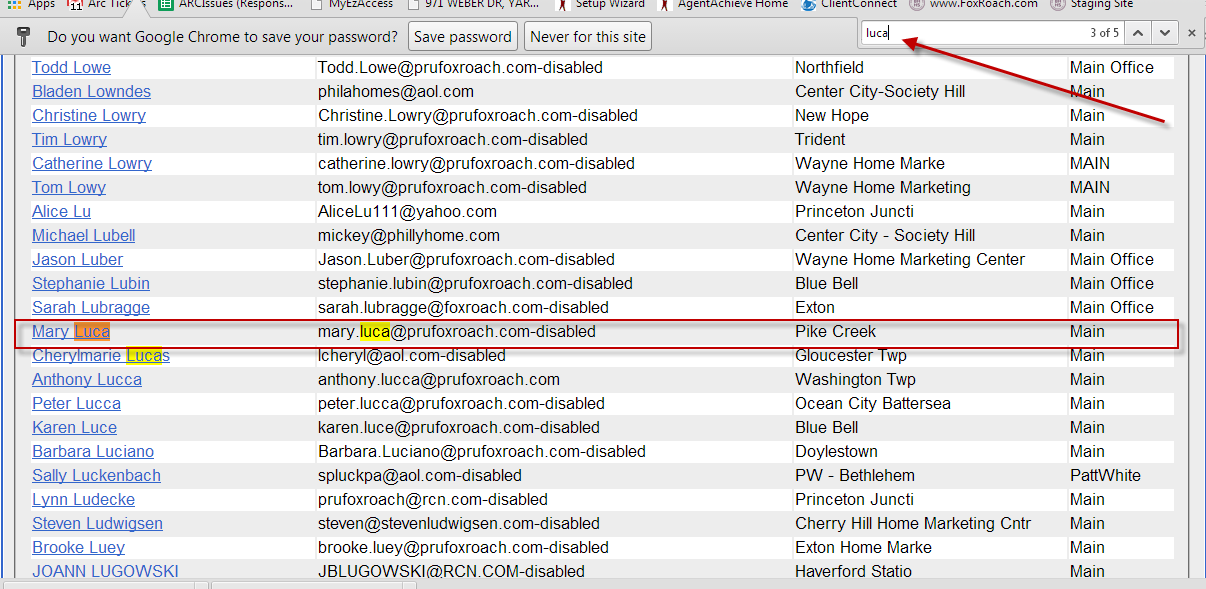Viewport: 1206px width, 589px height.
Task: Open Karen Luce link
Action: tap(74, 427)
